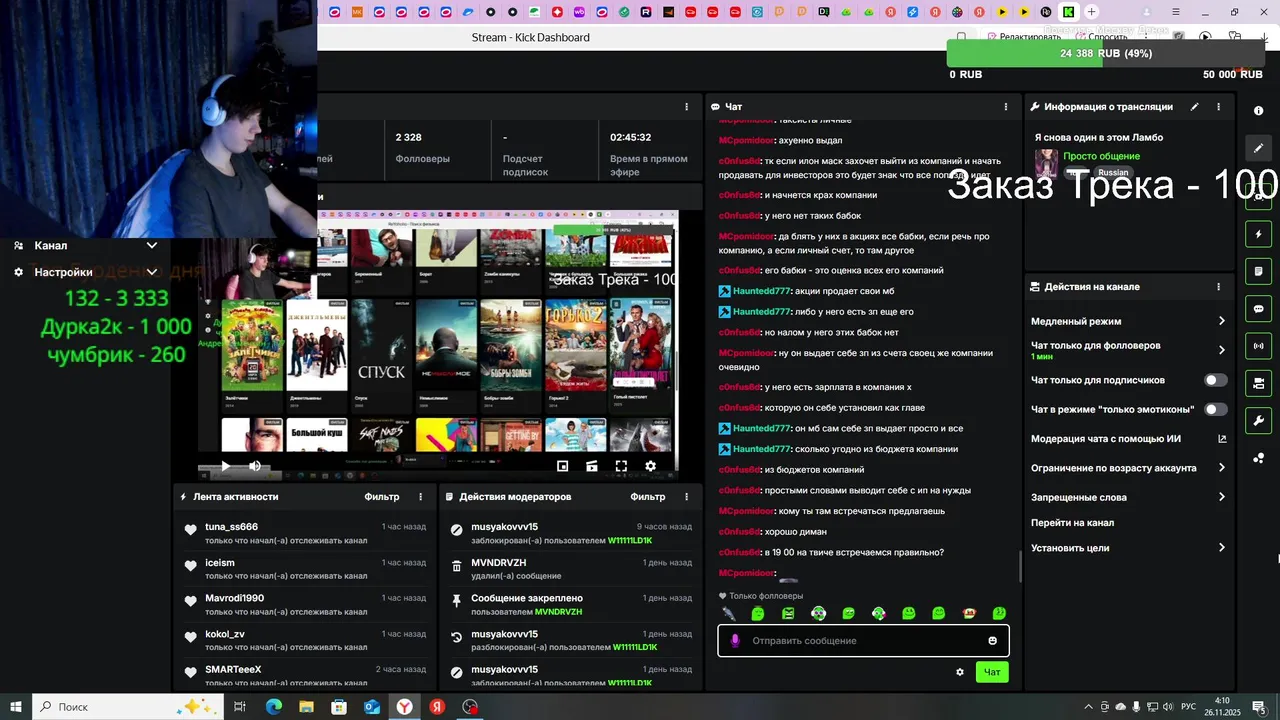Play the stream preview

[225, 466]
